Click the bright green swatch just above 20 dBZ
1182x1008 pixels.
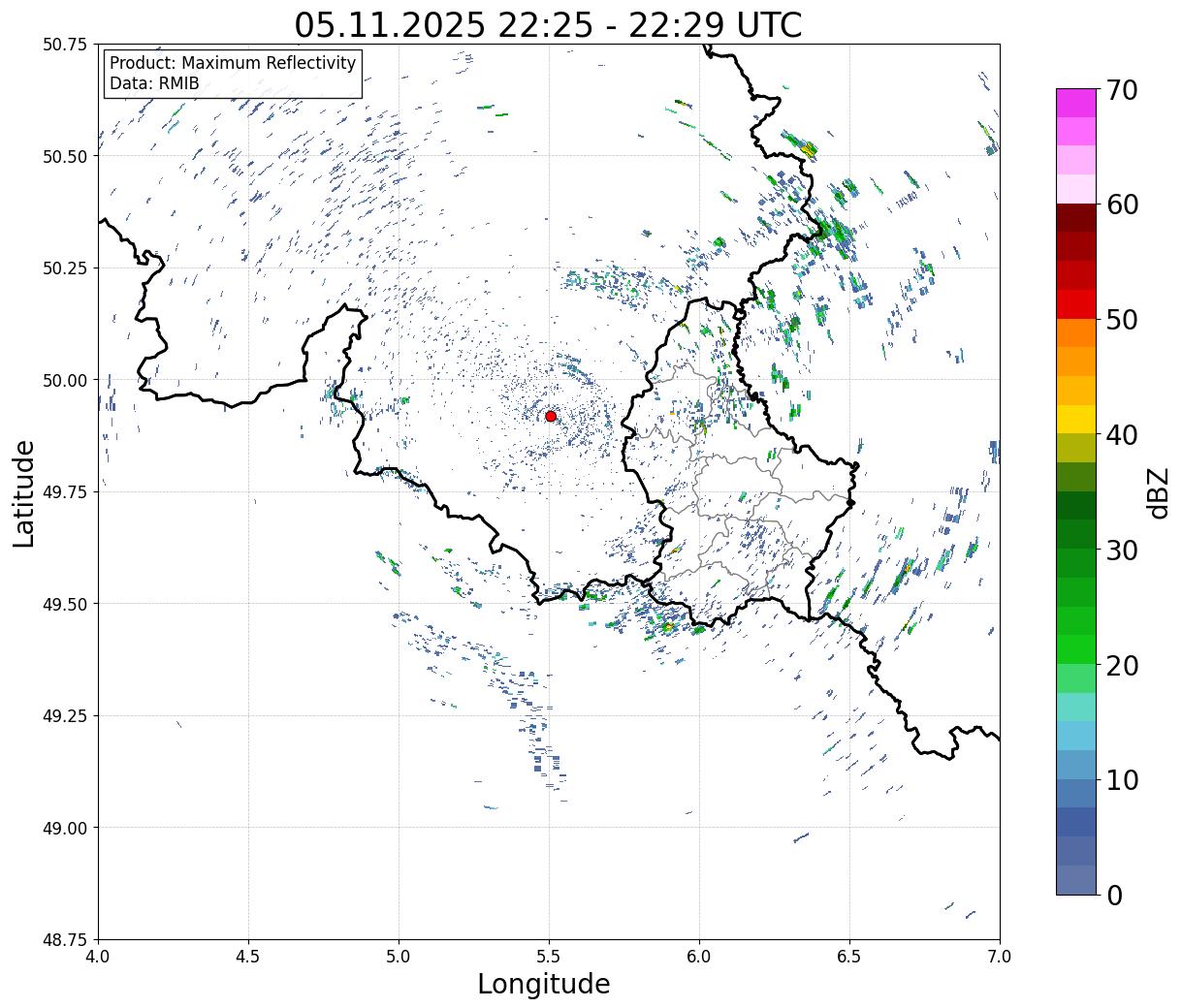pos(1076,649)
